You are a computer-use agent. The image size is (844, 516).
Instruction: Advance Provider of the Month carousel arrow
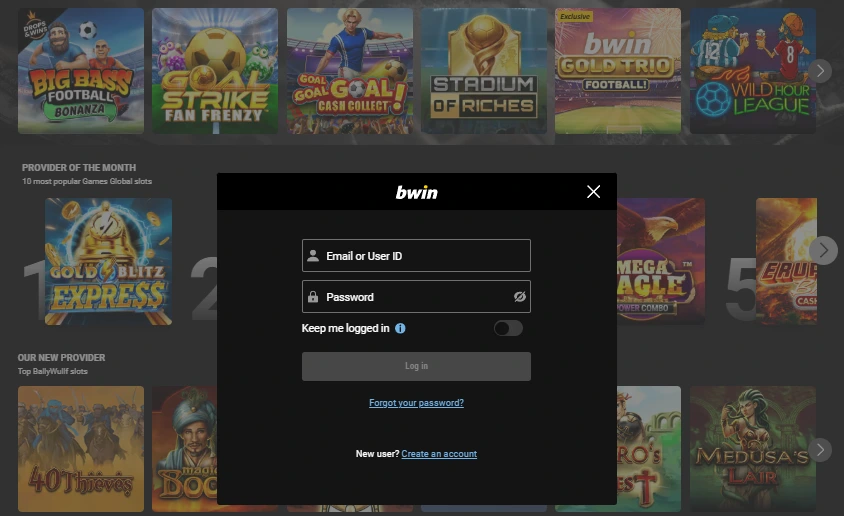pos(824,250)
